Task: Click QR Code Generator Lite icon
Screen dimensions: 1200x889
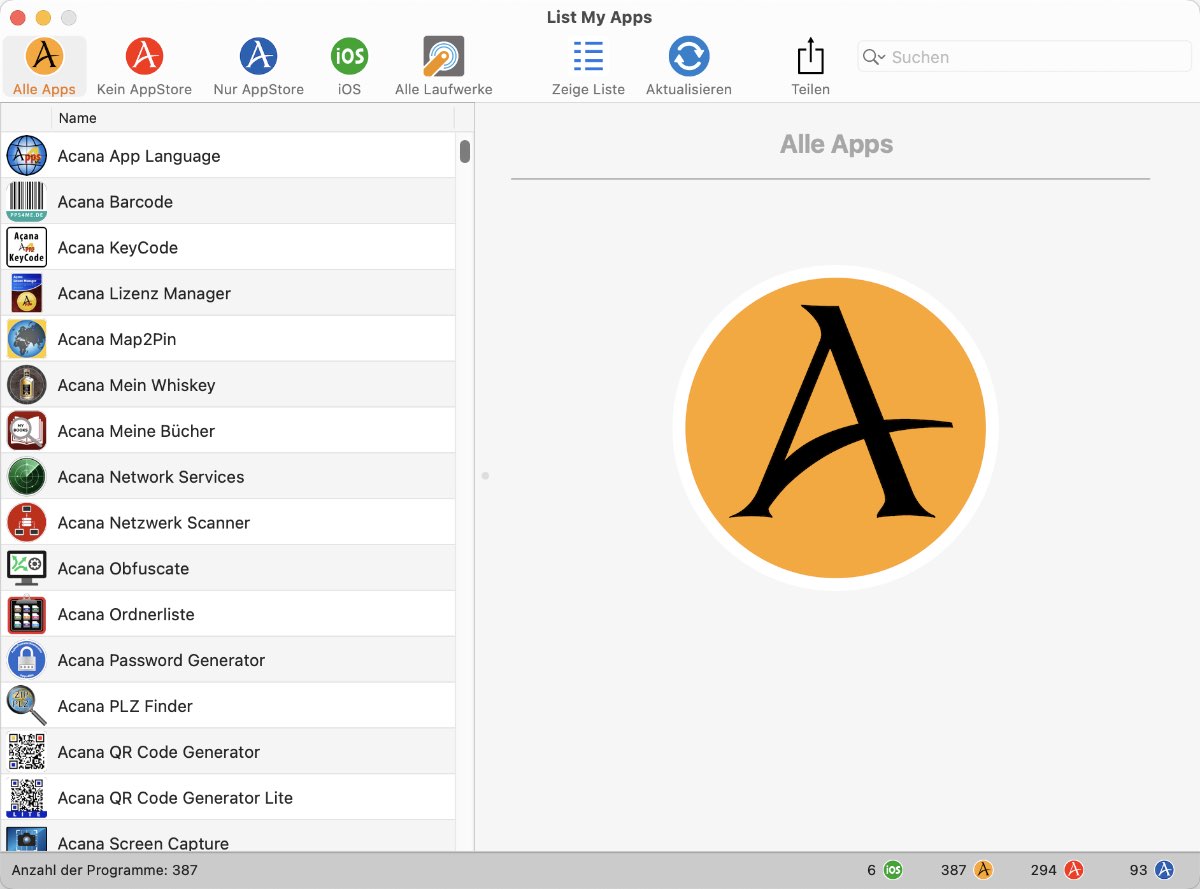Action: 27,798
